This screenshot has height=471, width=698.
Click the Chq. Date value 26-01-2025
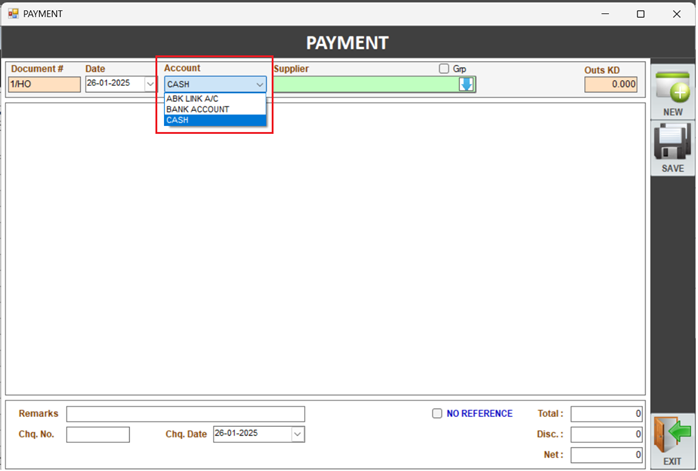(x=236, y=433)
